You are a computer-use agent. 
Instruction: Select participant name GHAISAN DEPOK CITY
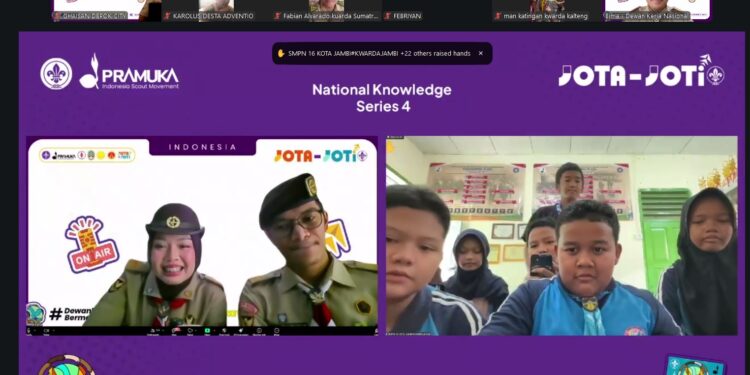coord(94,16)
